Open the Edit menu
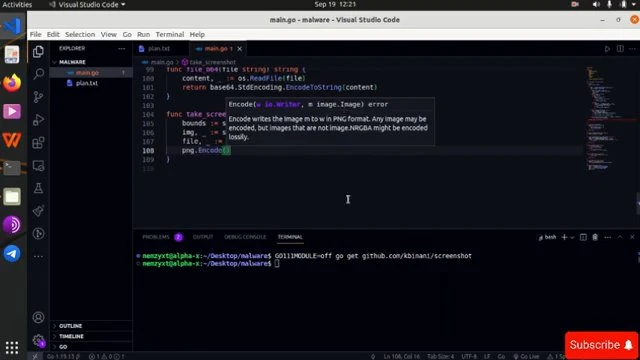The width and height of the screenshot is (640, 360). point(53,34)
